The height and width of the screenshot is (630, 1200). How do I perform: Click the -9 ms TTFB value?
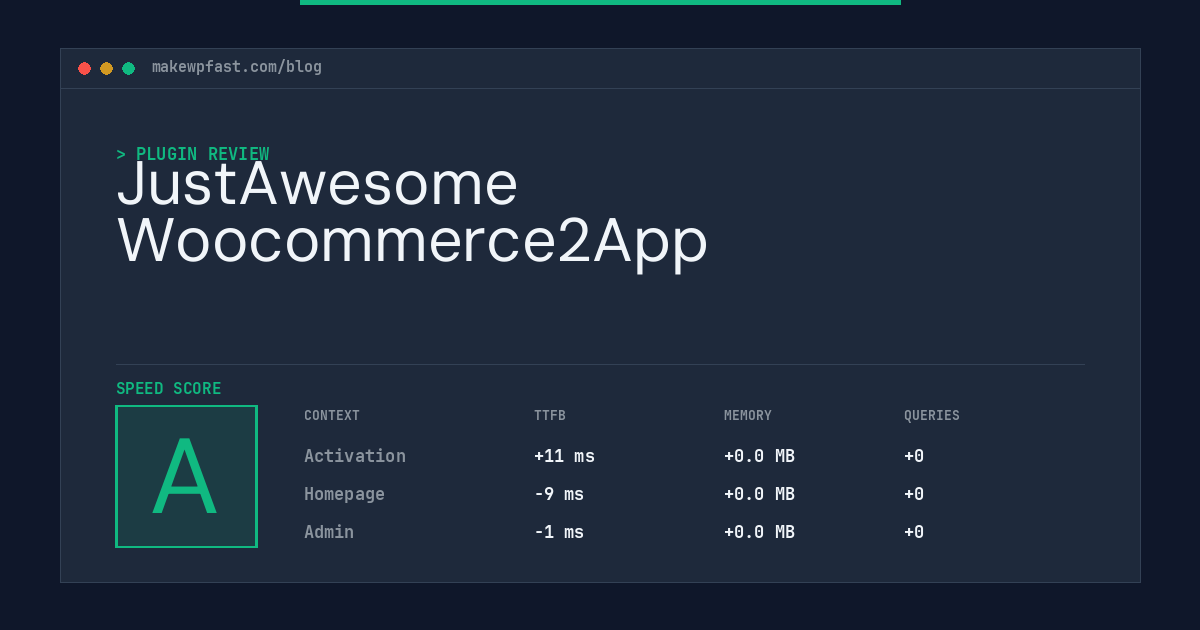click(x=559, y=494)
